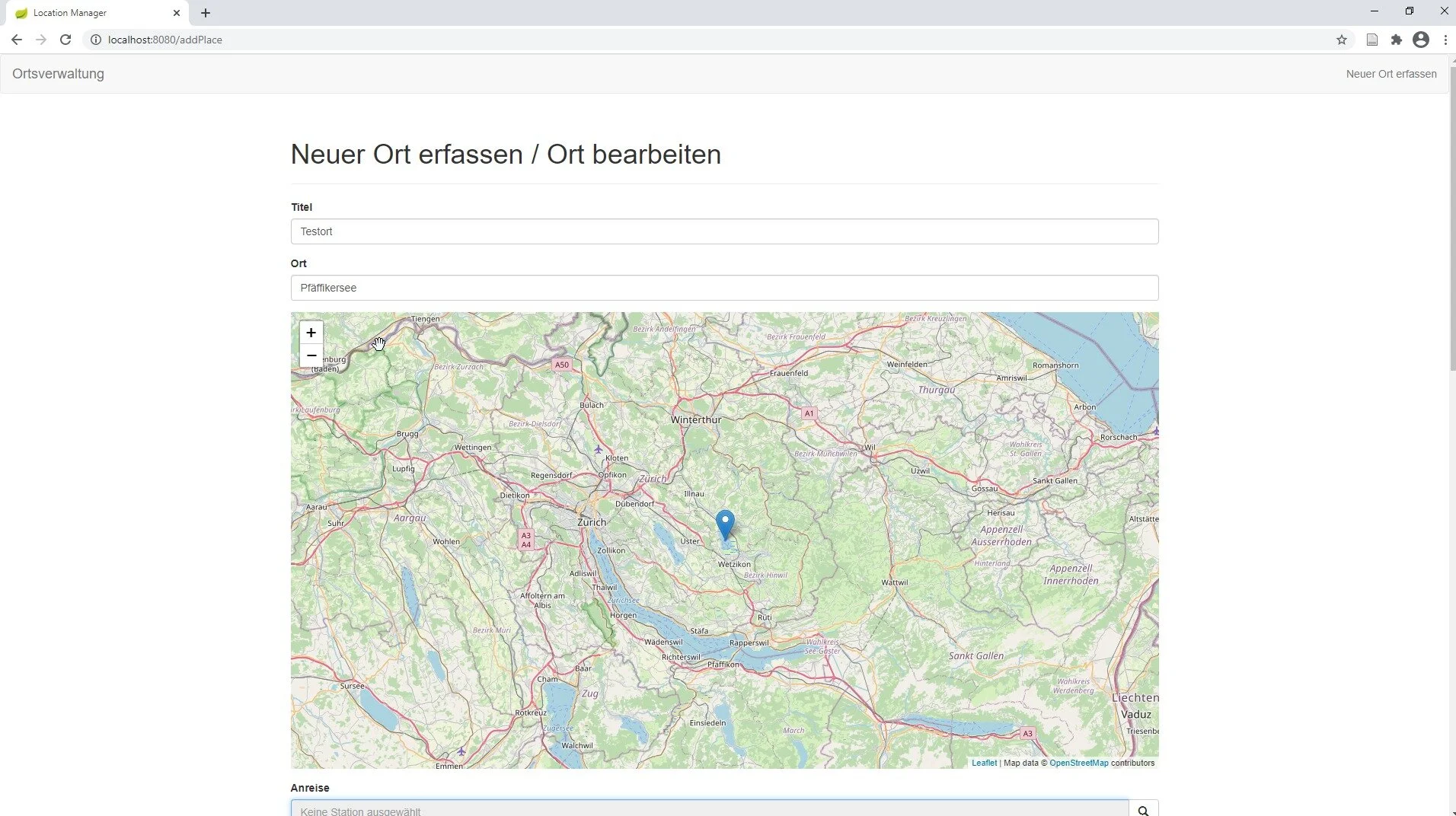Bookmark this page with star icon
The width and height of the screenshot is (1456, 816).
[1342, 40]
